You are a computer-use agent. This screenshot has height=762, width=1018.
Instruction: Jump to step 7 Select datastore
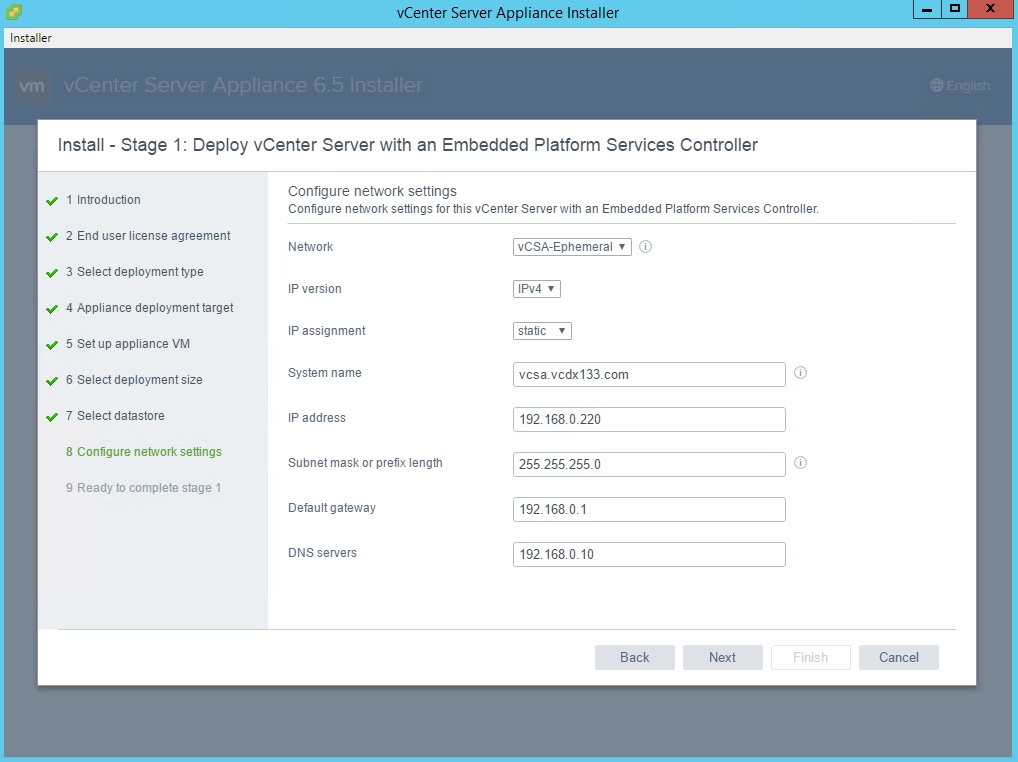click(x=120, y=416)
